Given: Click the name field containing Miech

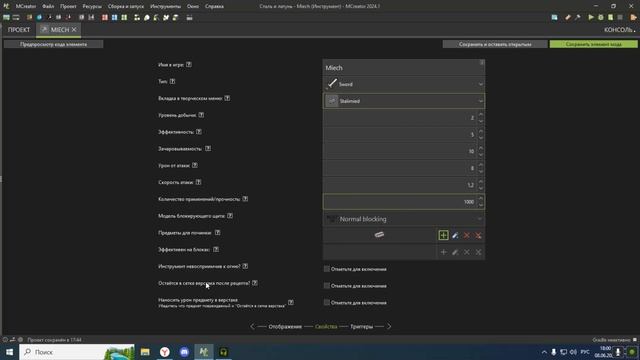Looking at the screenshot, I should 404,68.
